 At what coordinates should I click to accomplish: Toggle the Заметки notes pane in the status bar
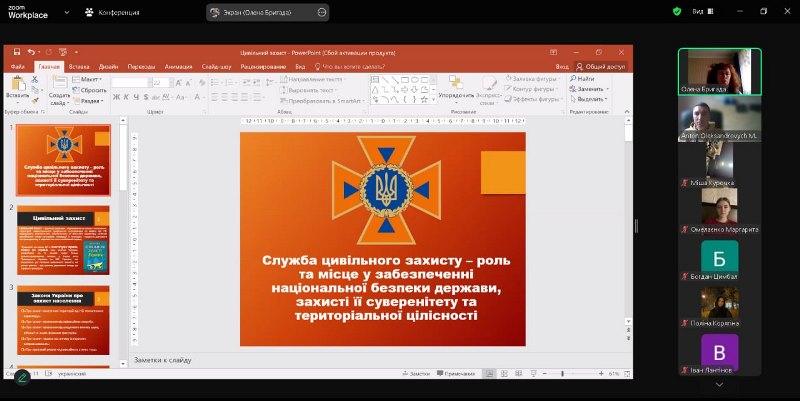point(416,374)
